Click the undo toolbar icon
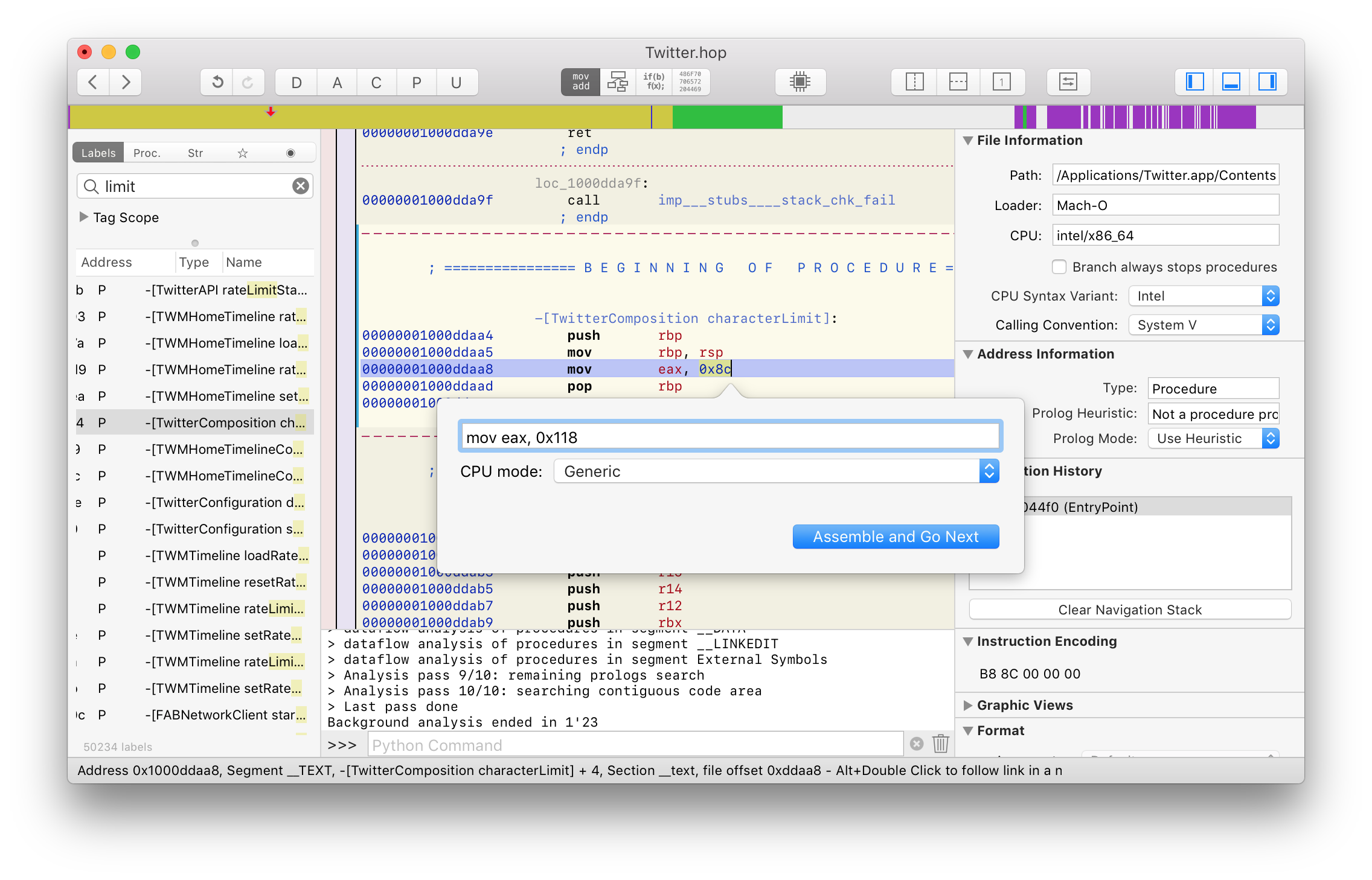 pos(217,82)
